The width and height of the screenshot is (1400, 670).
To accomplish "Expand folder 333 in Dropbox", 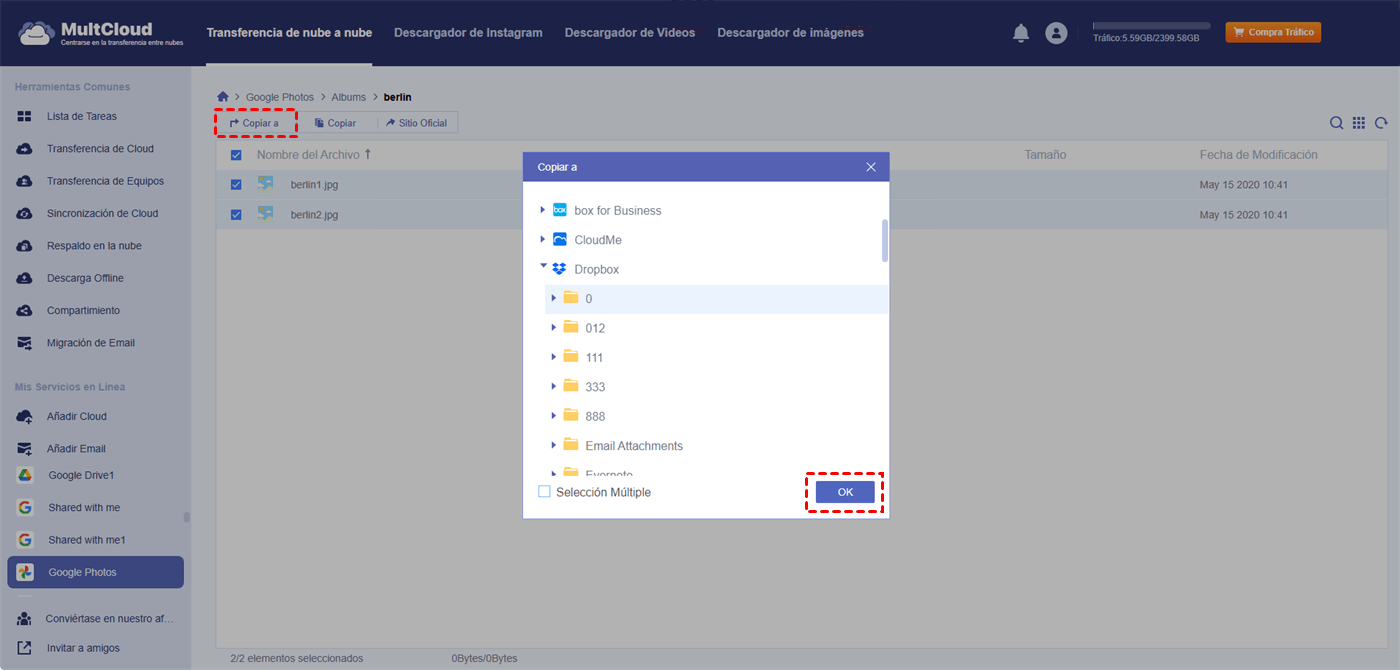I will point(554,386).
